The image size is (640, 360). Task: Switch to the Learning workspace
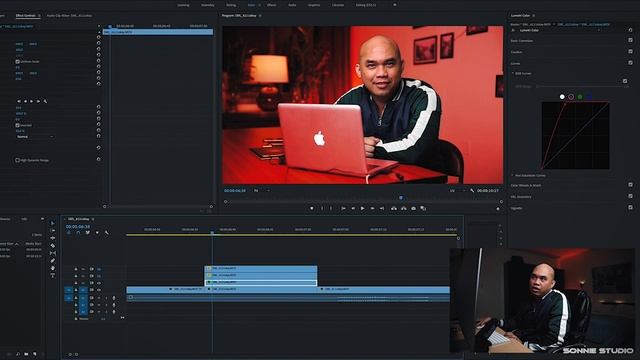click(183, 5)
